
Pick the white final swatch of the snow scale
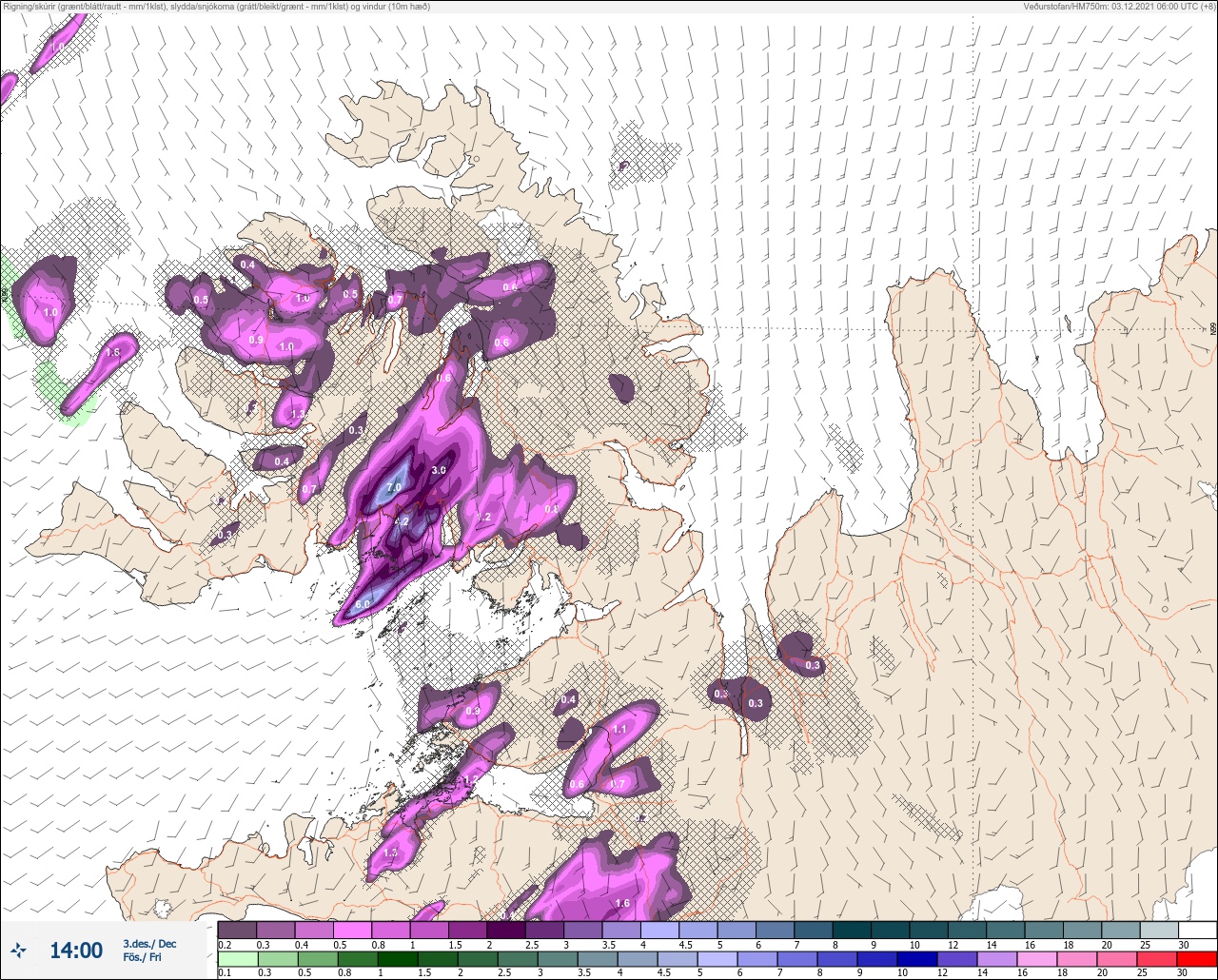click(1197, 930)
